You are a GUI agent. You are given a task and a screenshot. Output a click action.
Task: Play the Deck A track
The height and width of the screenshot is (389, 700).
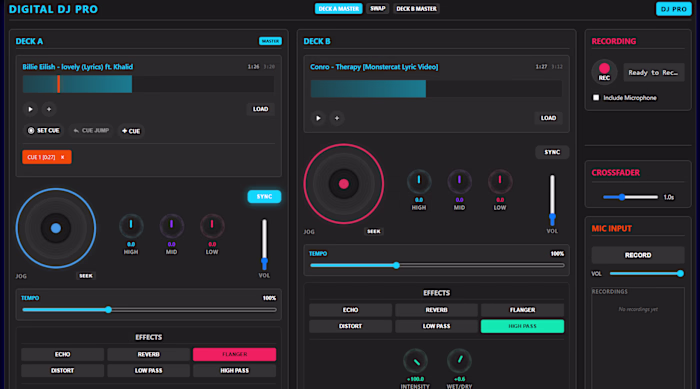click(x=30, y=109)
